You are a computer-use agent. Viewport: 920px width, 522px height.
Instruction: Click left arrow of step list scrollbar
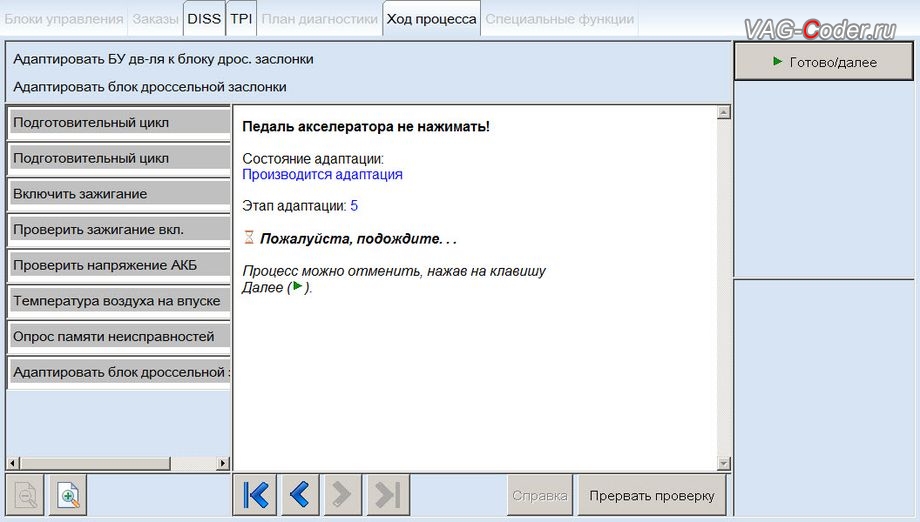[13, 463]
